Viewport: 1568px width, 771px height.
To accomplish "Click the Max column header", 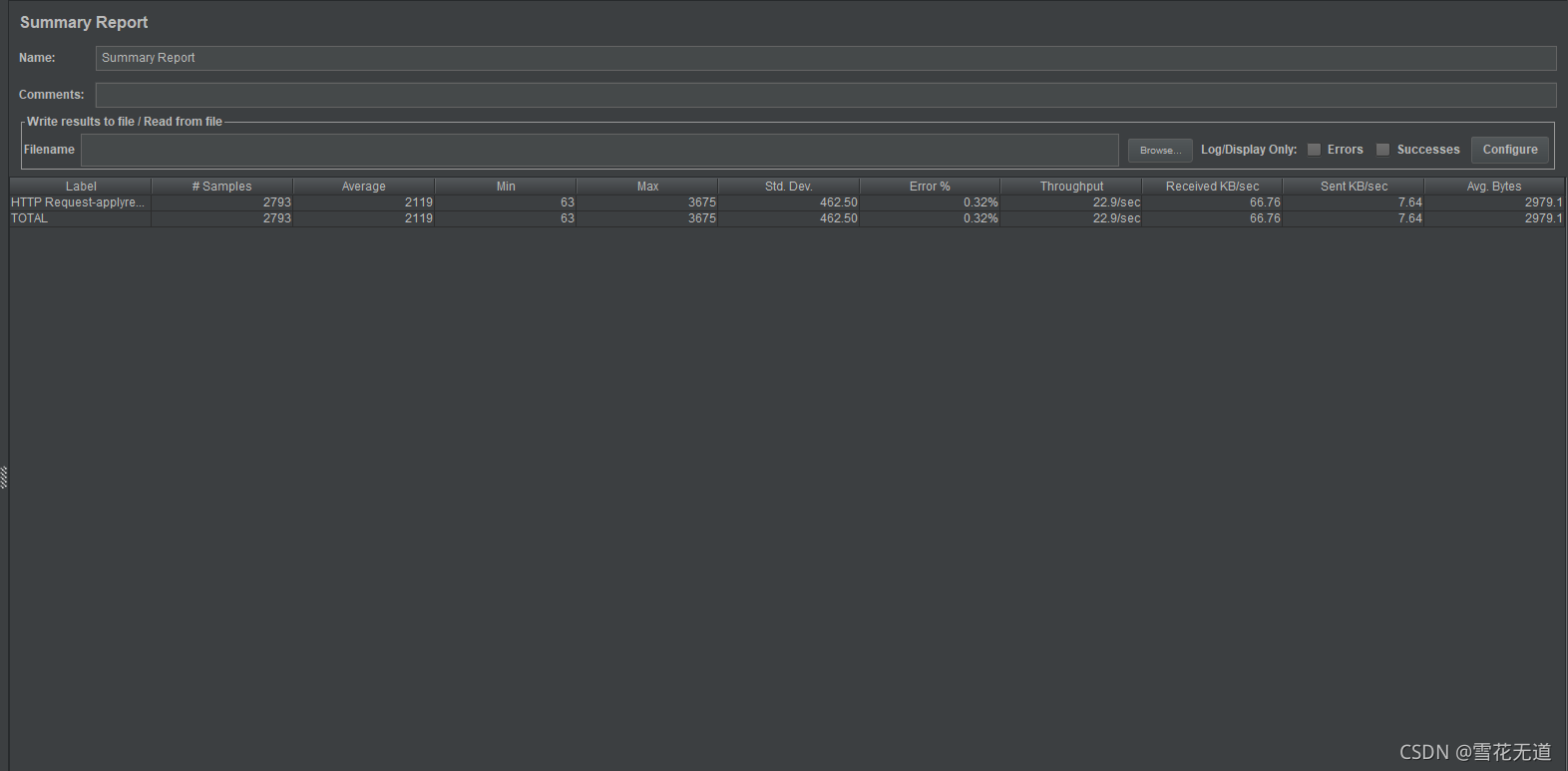I will tap(647, 187).
